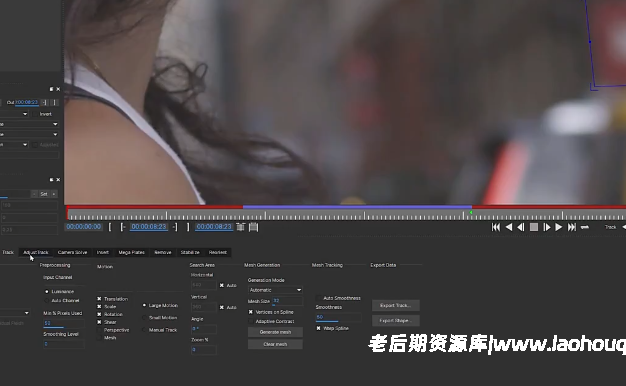Viewport: 626px width, 386px height.
Task: Play the clip forwards
Action: coord(559,227)
